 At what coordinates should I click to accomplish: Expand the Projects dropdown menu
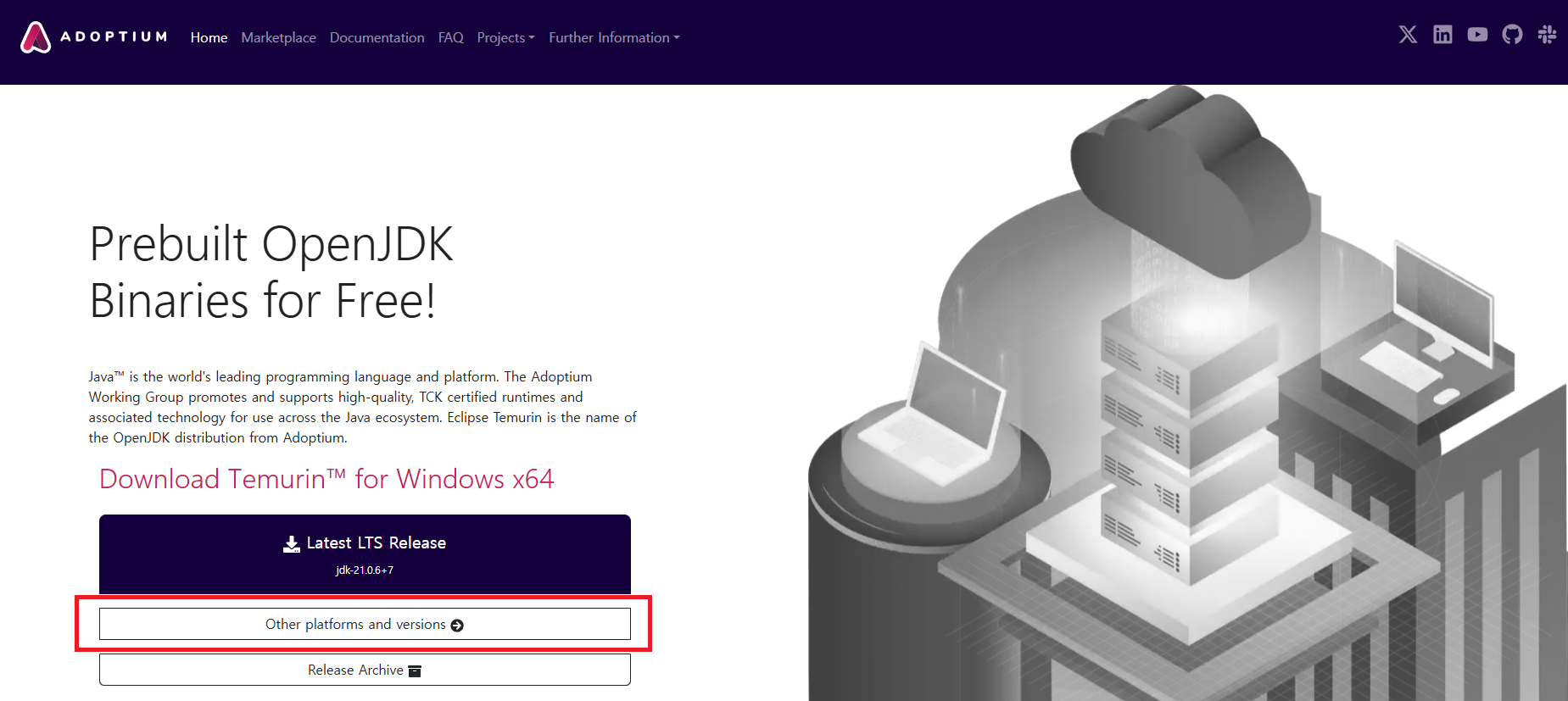(505, 37)
